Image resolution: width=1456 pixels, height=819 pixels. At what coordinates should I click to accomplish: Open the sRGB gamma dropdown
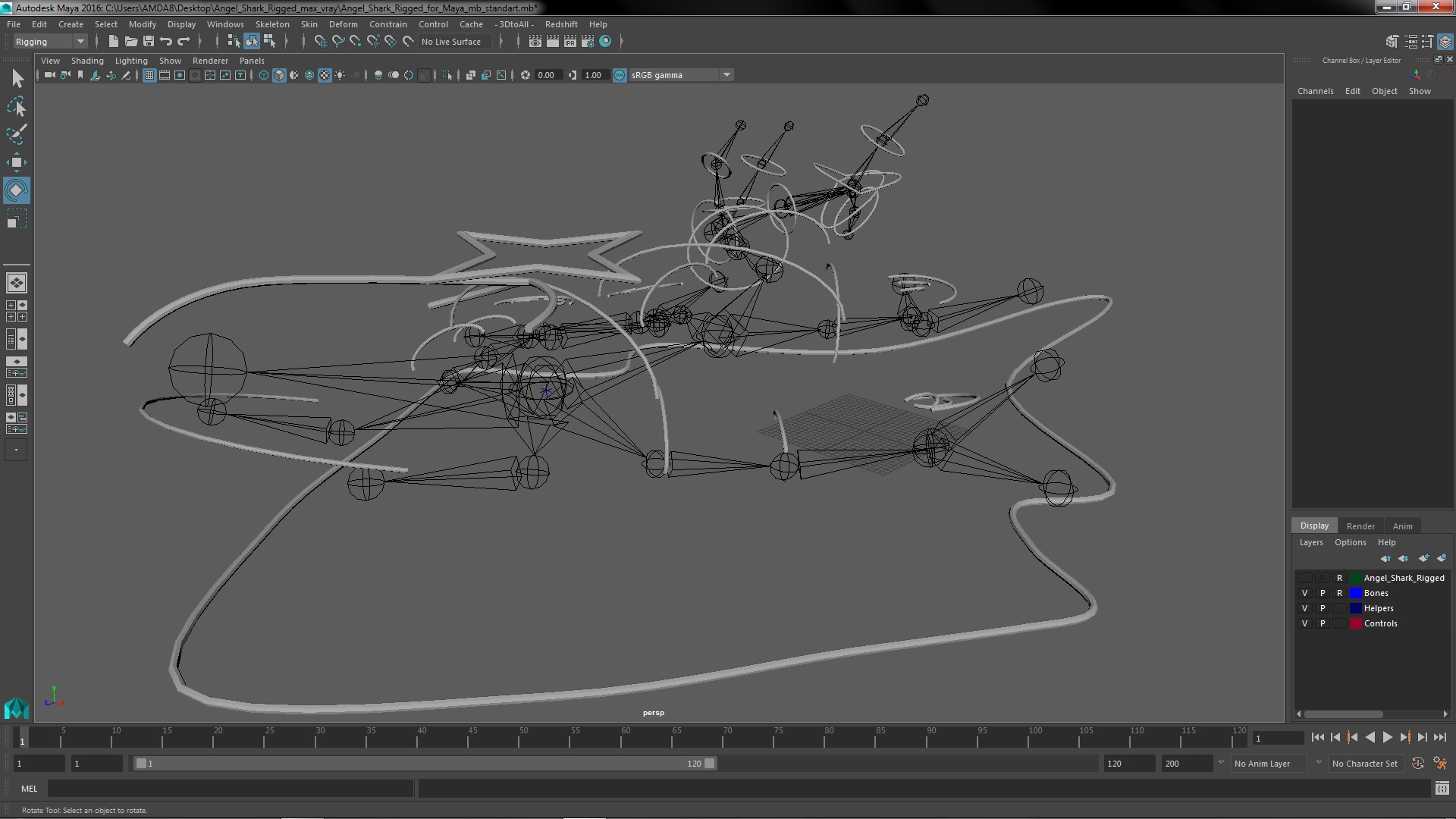pos(681,75)
